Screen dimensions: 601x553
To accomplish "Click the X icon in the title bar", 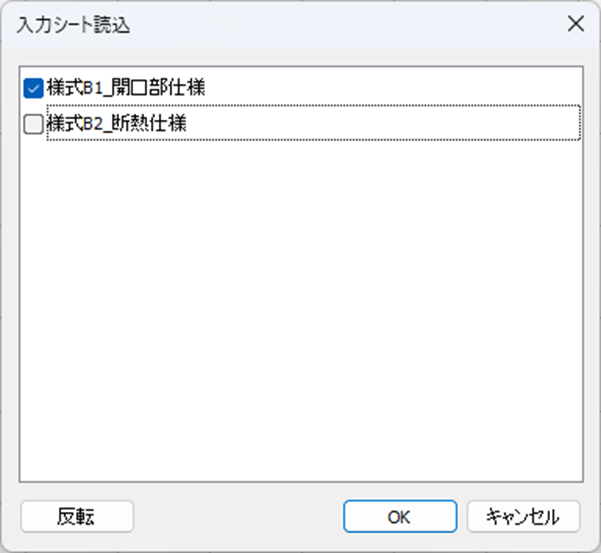I will pos(576,24).
